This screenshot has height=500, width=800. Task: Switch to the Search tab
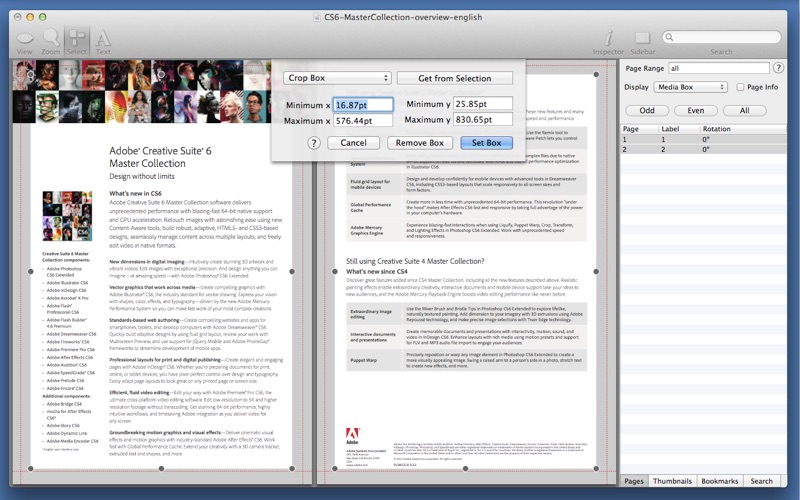761,481
